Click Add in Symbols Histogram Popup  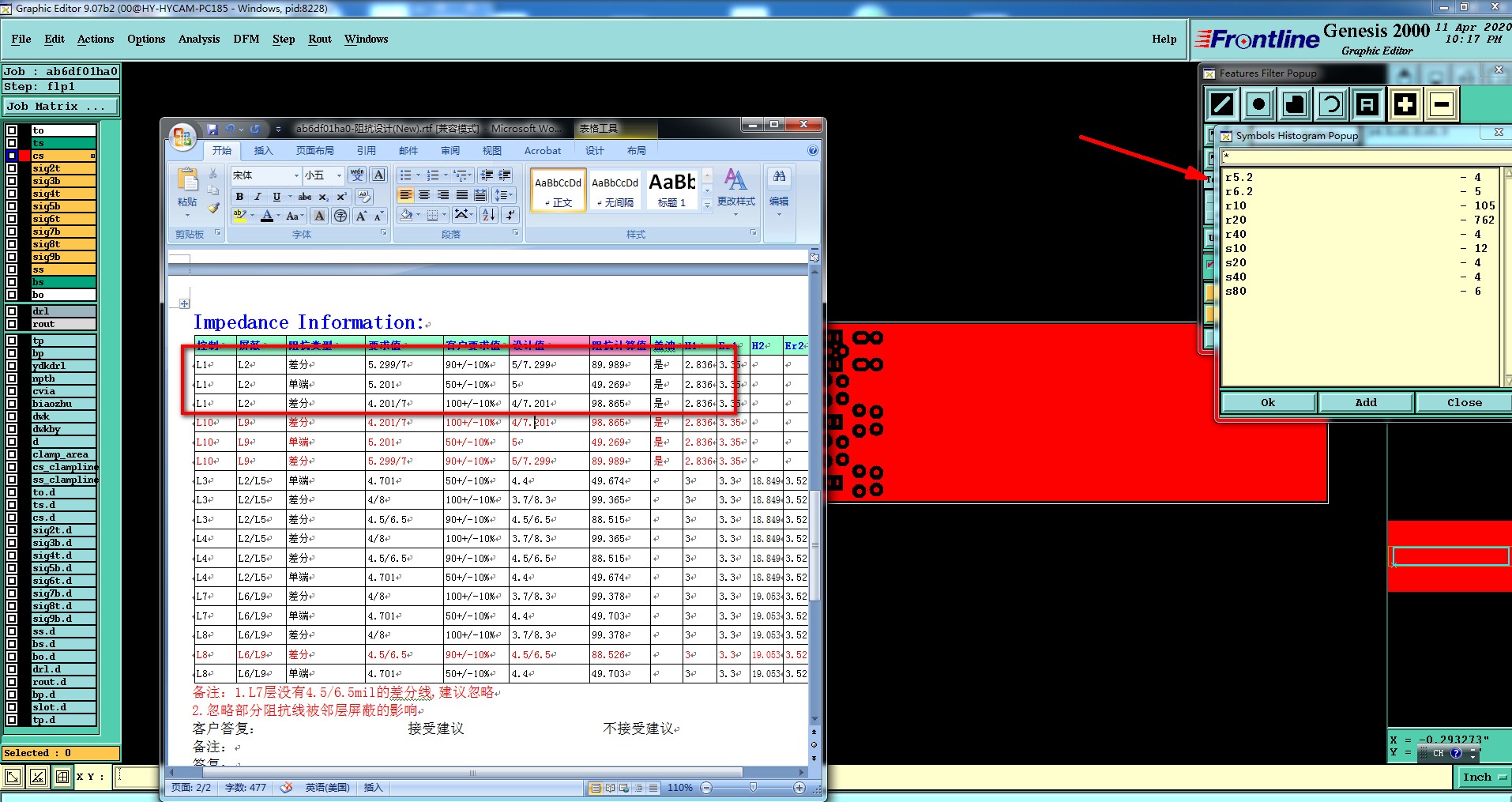(x=1366, y=402)
